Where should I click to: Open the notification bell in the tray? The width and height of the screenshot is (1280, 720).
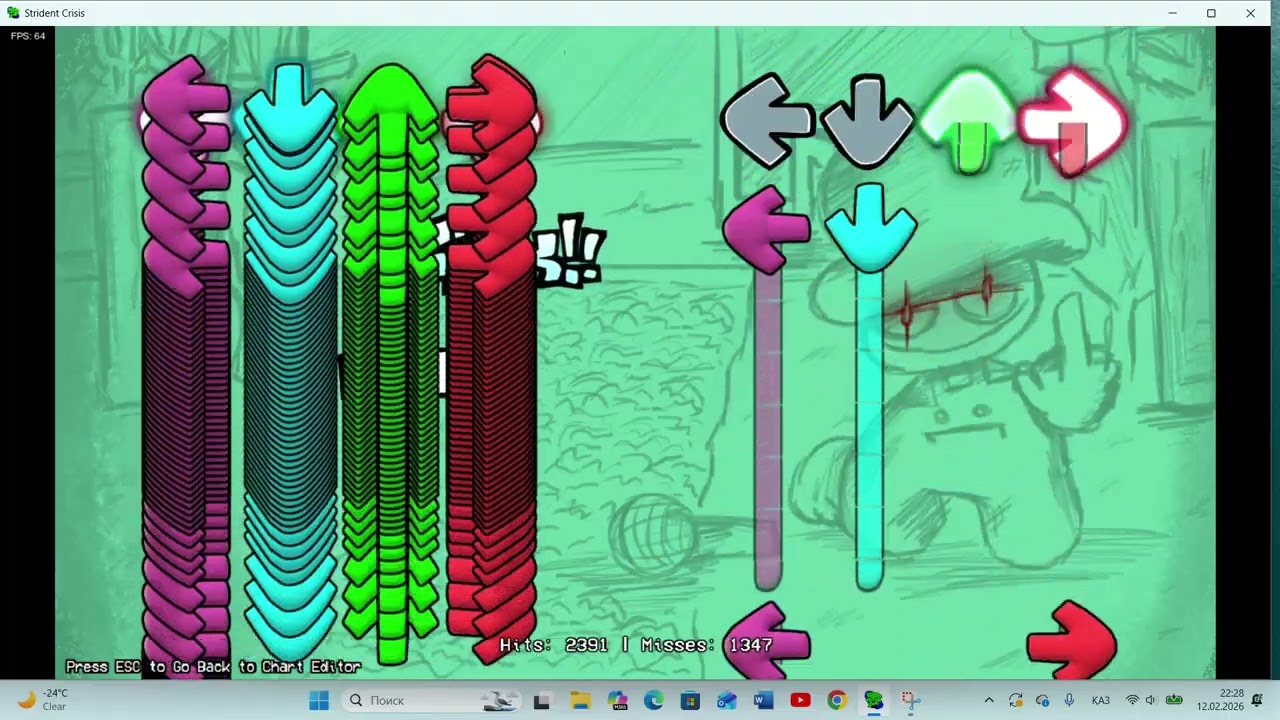coord(1258,700)
